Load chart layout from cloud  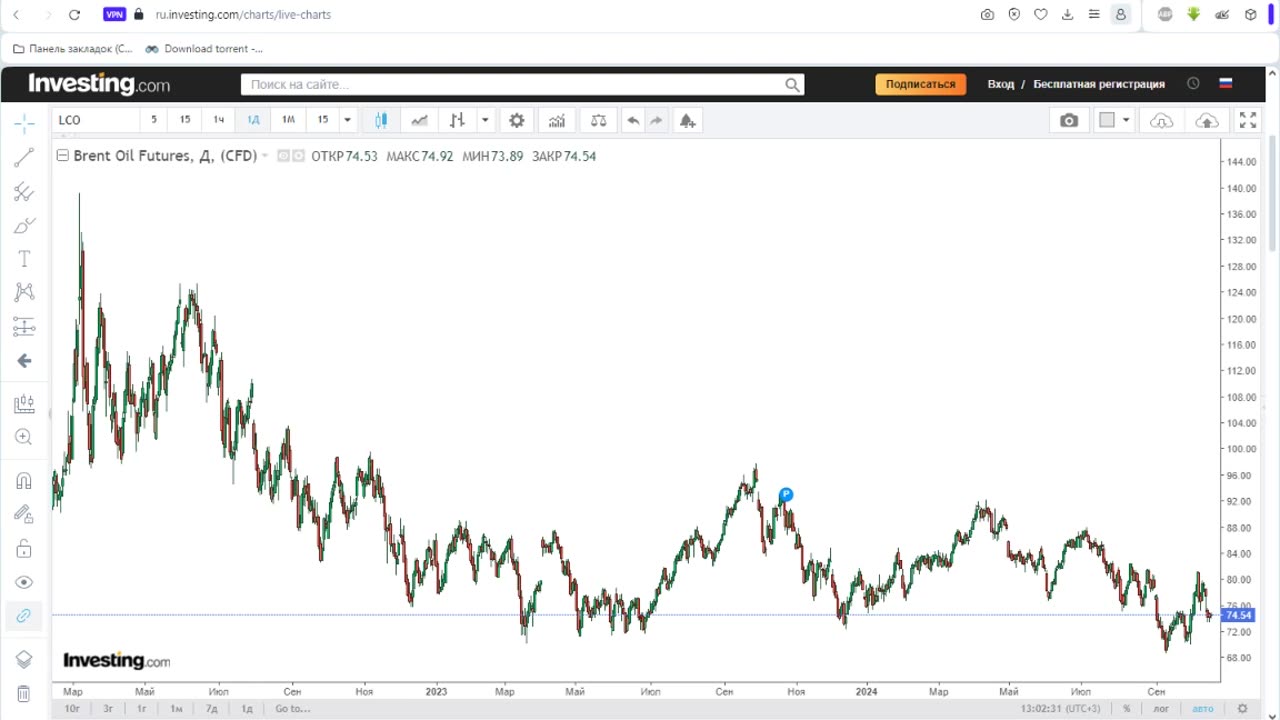pos(1162,120)
